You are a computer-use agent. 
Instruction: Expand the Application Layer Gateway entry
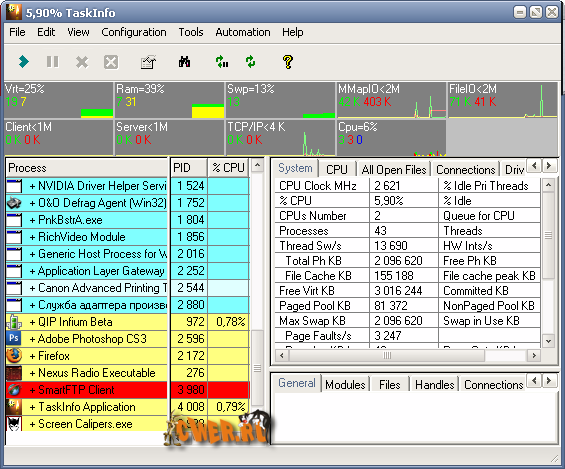click(x=32, y=271)
